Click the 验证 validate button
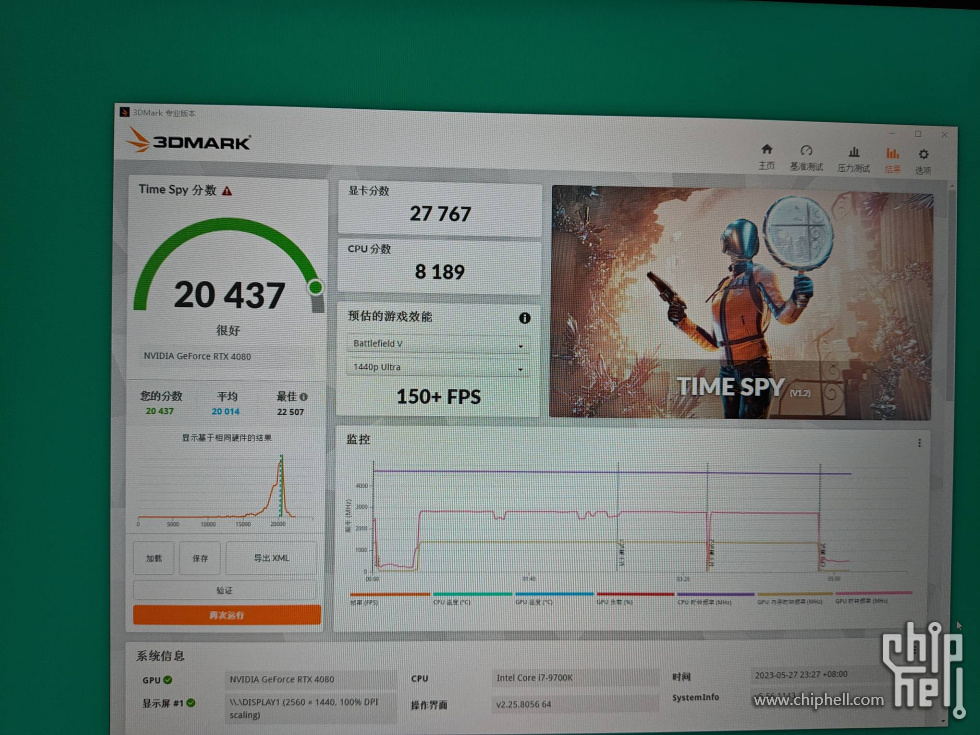This screenshot has width=980, height=735. tap(224, 590)
